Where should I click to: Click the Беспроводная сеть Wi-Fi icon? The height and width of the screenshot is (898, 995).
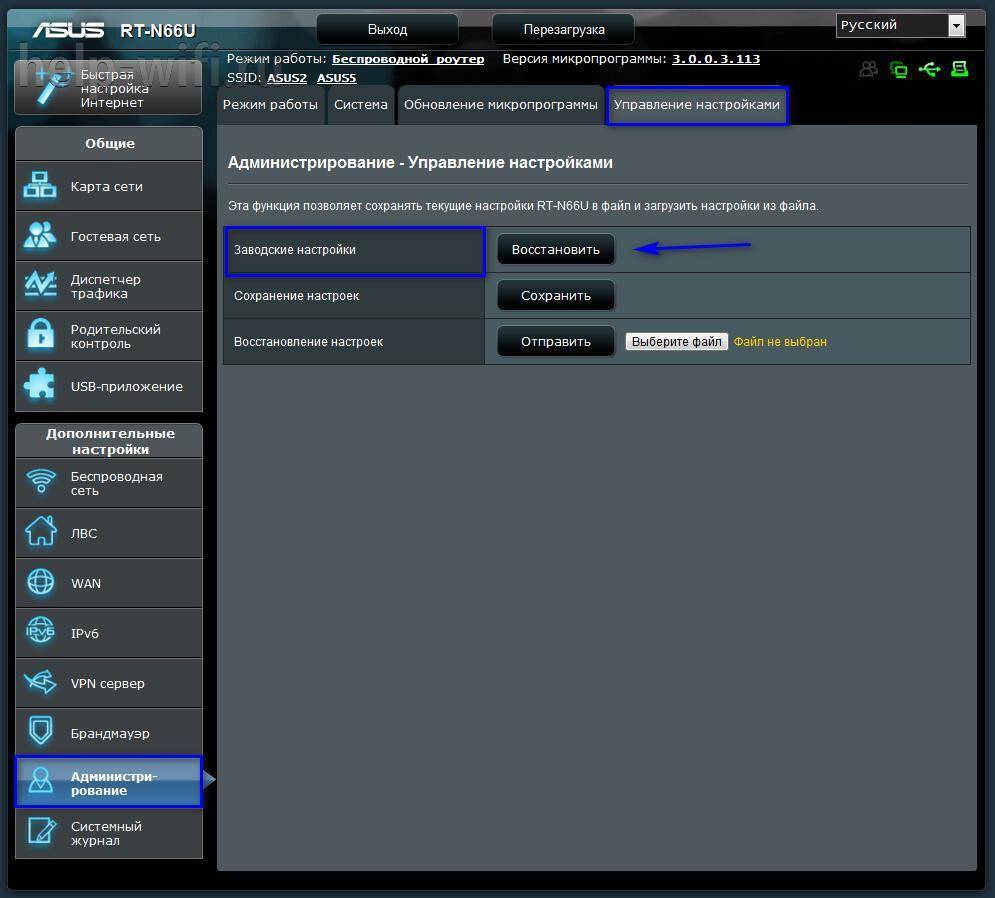(41, 483)
